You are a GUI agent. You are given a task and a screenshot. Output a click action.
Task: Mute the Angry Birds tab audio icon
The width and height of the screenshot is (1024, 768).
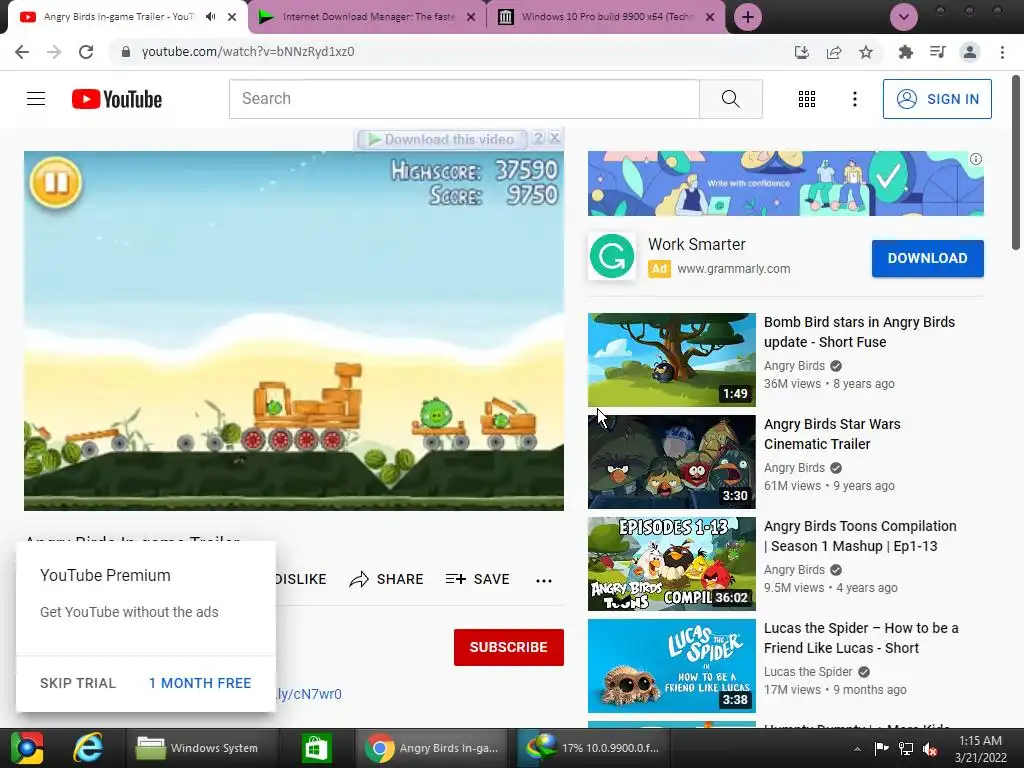[x=210, y=17]
